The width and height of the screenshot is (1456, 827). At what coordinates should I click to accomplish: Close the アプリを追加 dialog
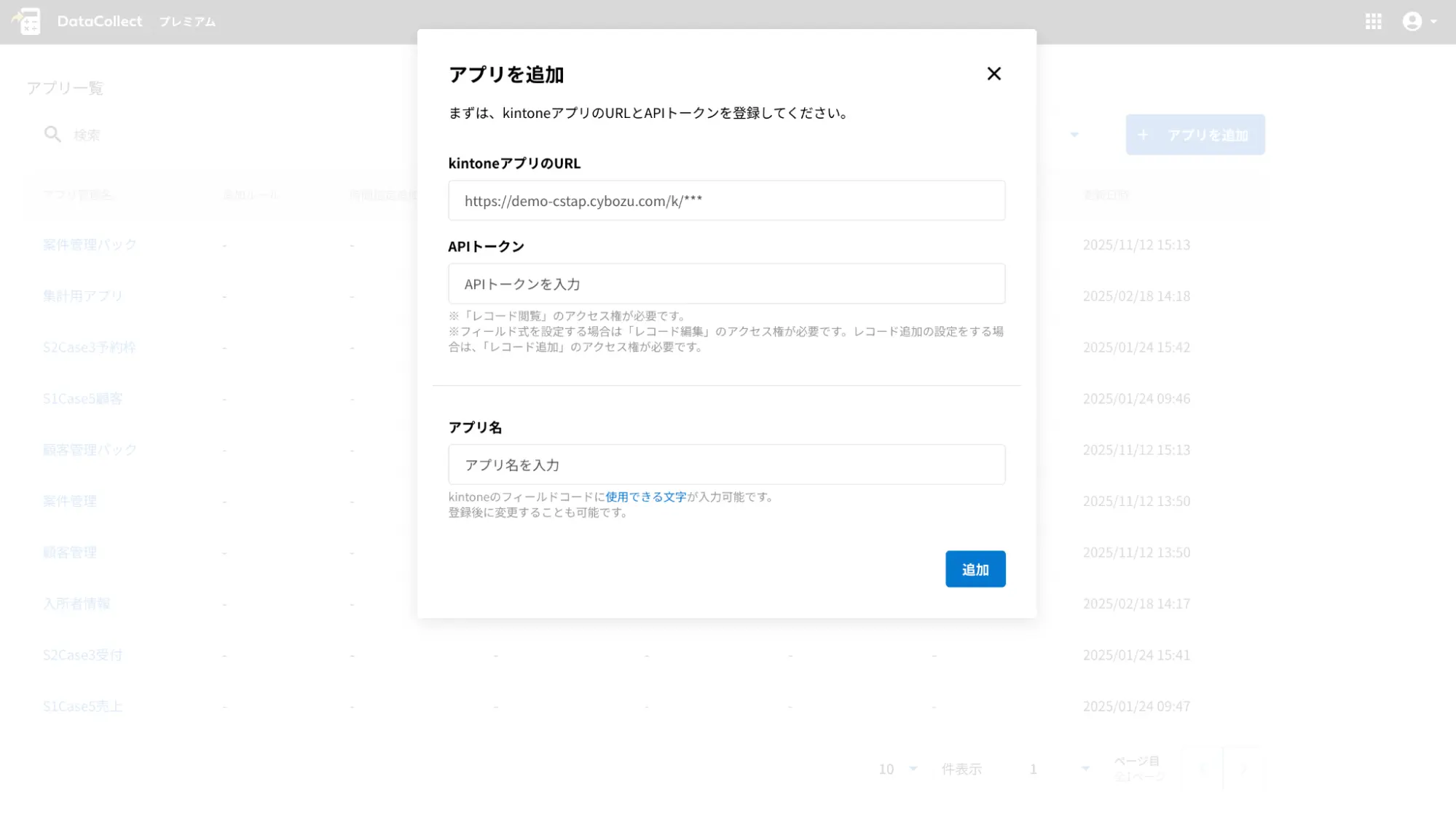click(993, 74)
